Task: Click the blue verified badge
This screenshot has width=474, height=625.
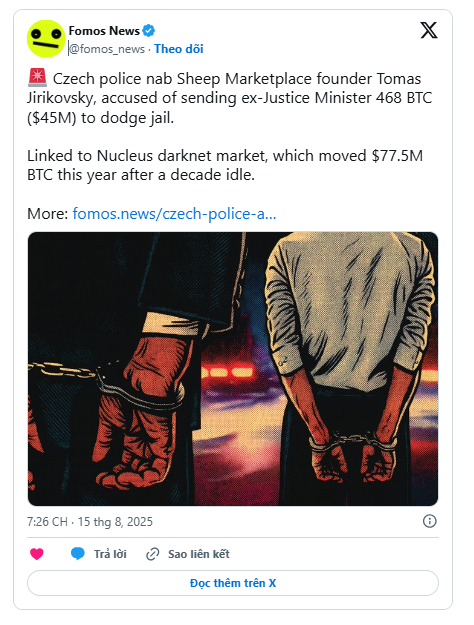Action: click(149, 30)
